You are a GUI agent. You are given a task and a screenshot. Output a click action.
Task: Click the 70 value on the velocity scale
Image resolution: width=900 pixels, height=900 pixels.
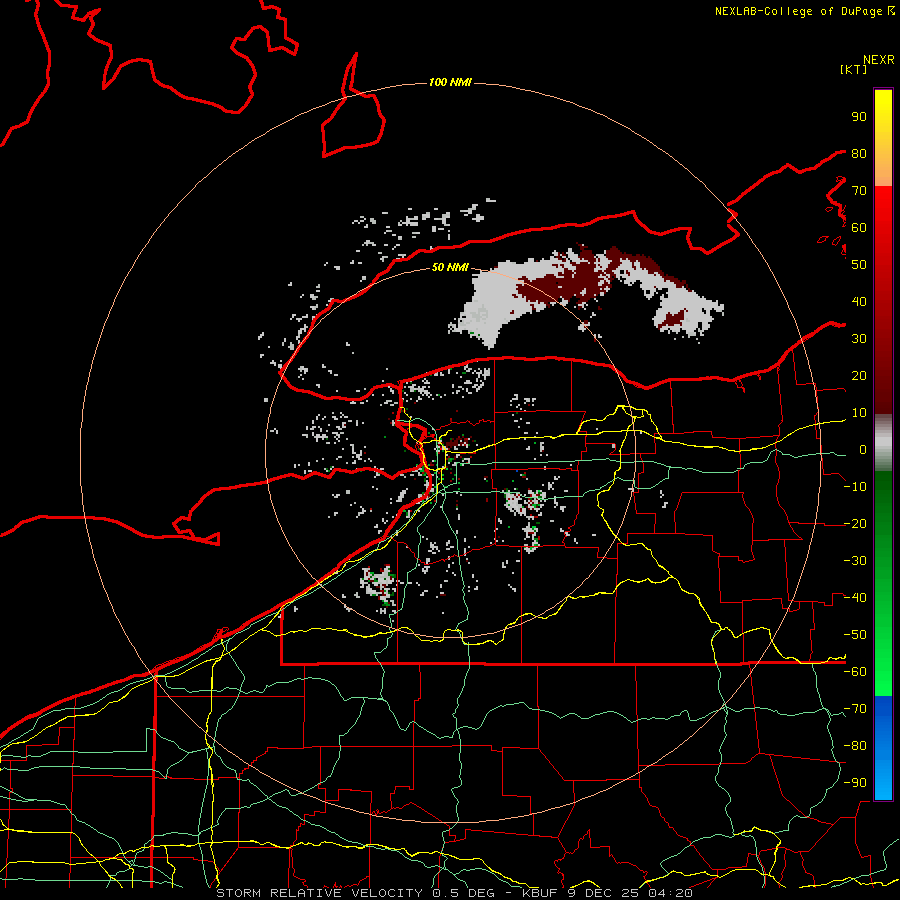point(859,191)
